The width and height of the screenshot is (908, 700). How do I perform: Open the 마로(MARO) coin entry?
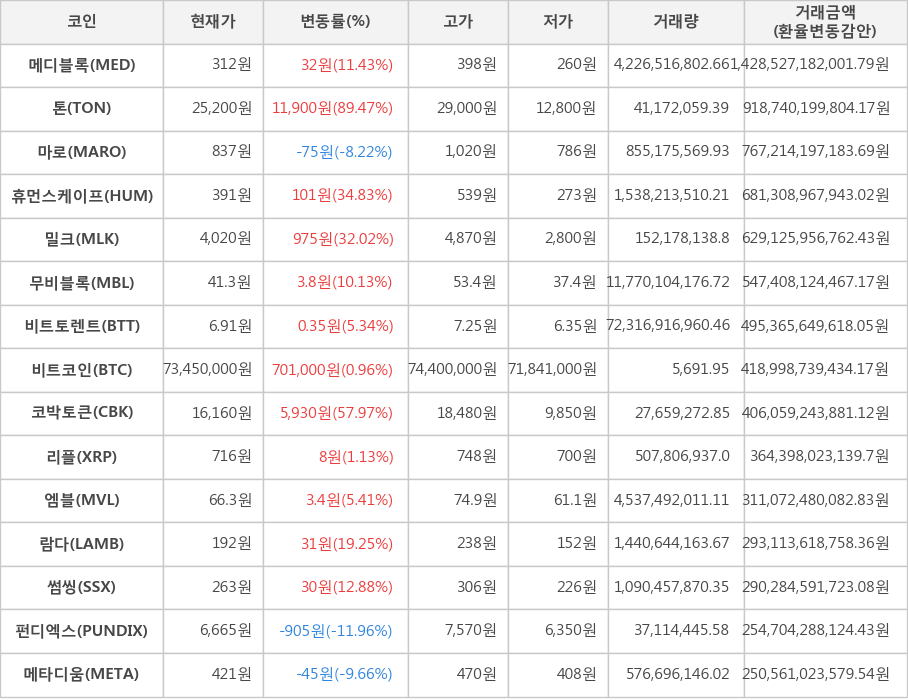tap(82, 152)
